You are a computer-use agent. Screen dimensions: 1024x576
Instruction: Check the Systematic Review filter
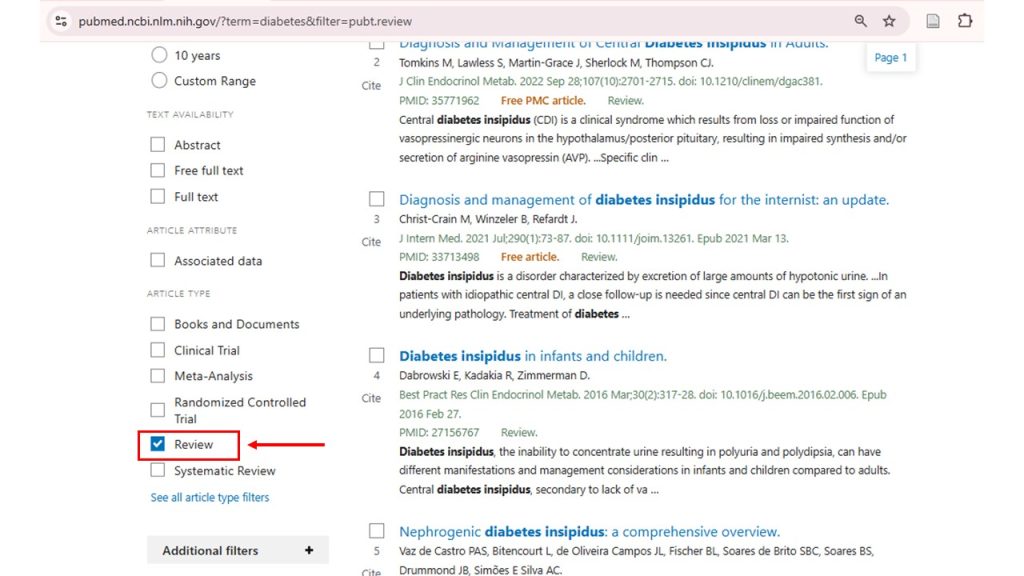click(157, 470)
